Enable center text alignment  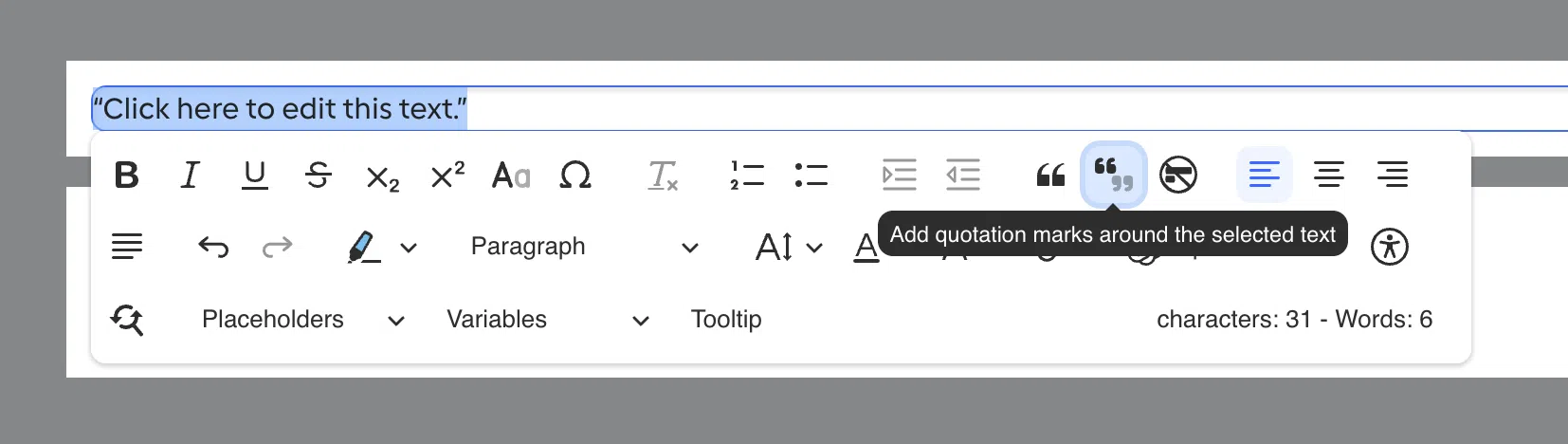pos(1328,176)
